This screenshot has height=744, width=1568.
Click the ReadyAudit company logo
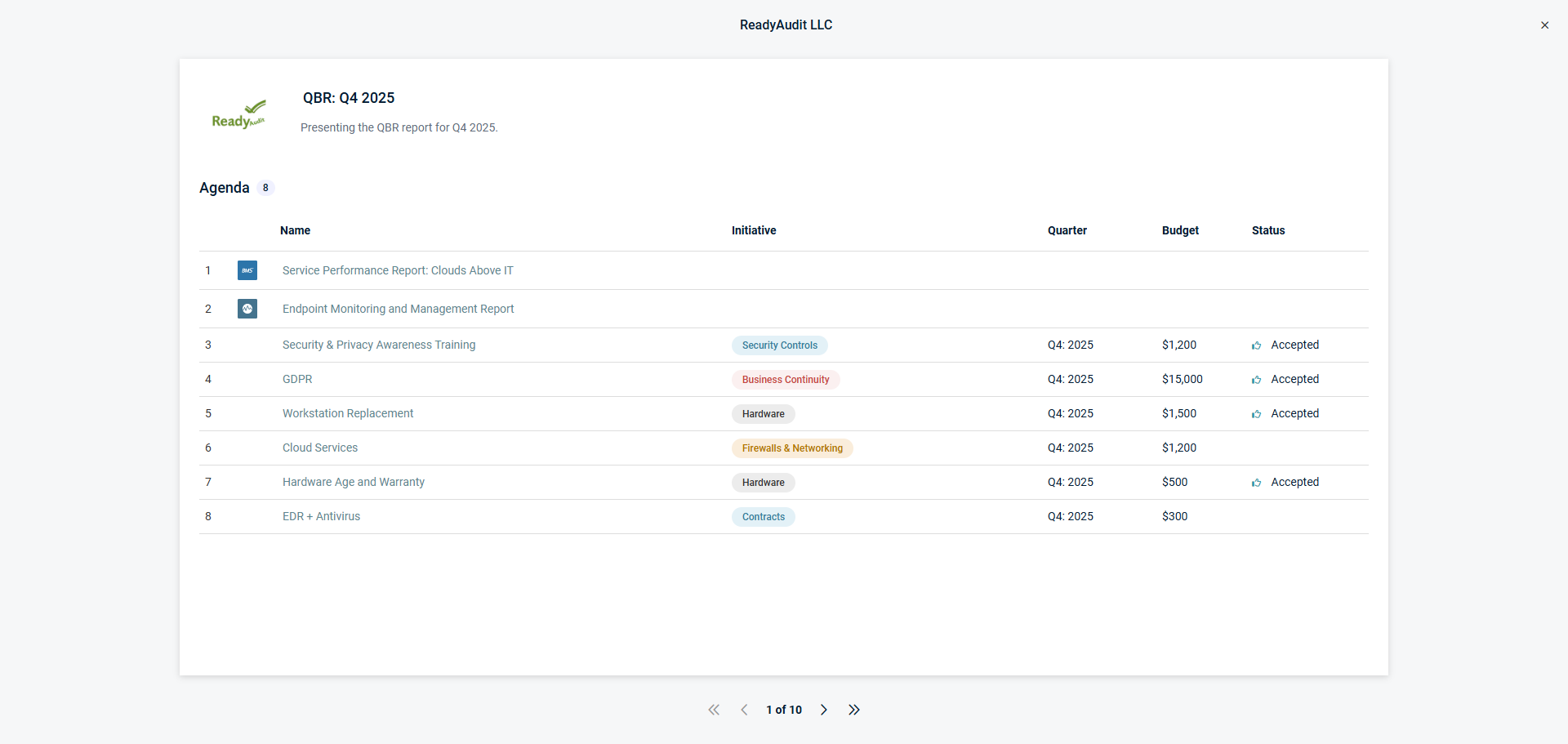[x=238, y=115]
